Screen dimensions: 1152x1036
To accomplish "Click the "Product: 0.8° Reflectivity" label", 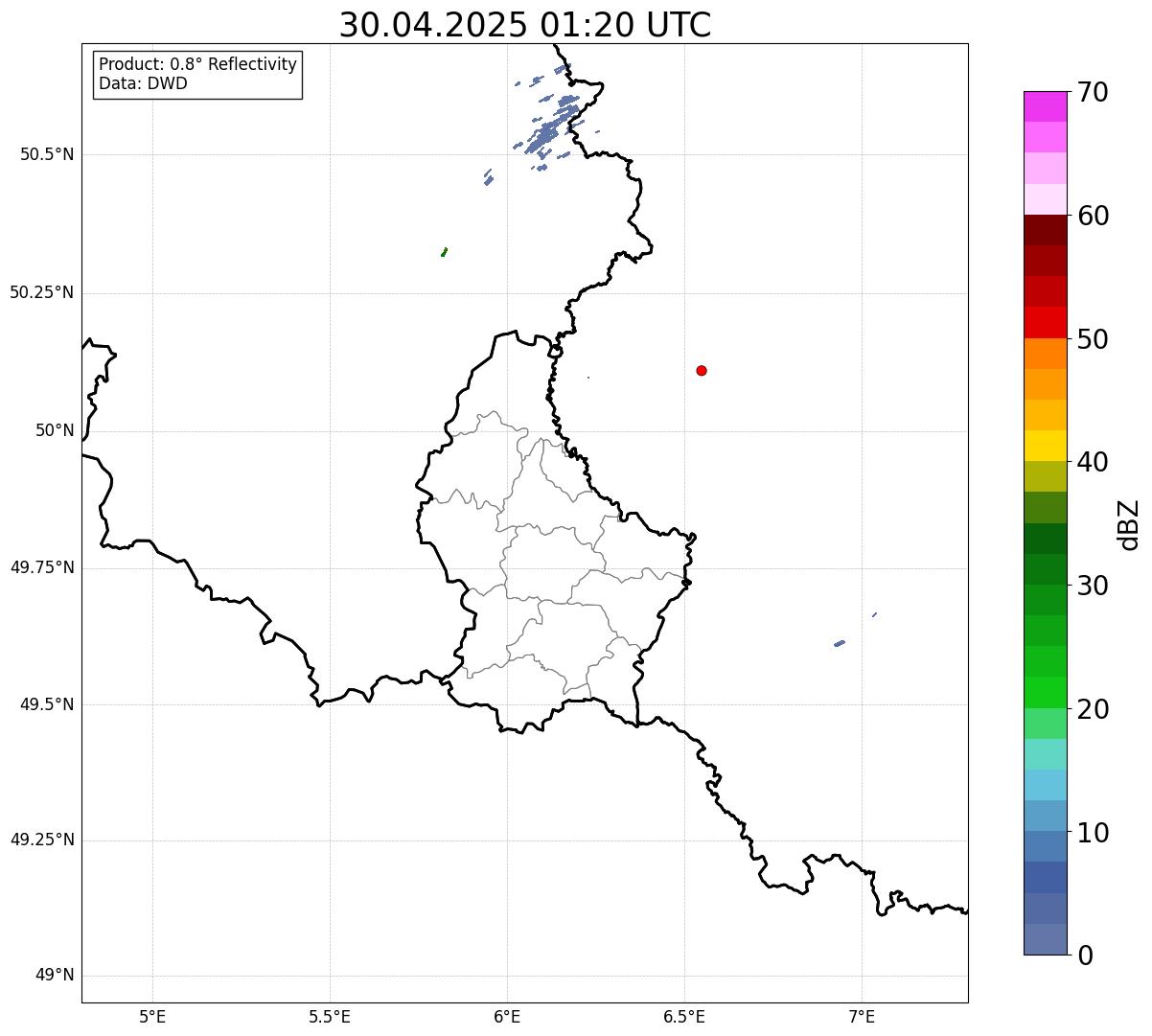I will [x=198, y=64].
